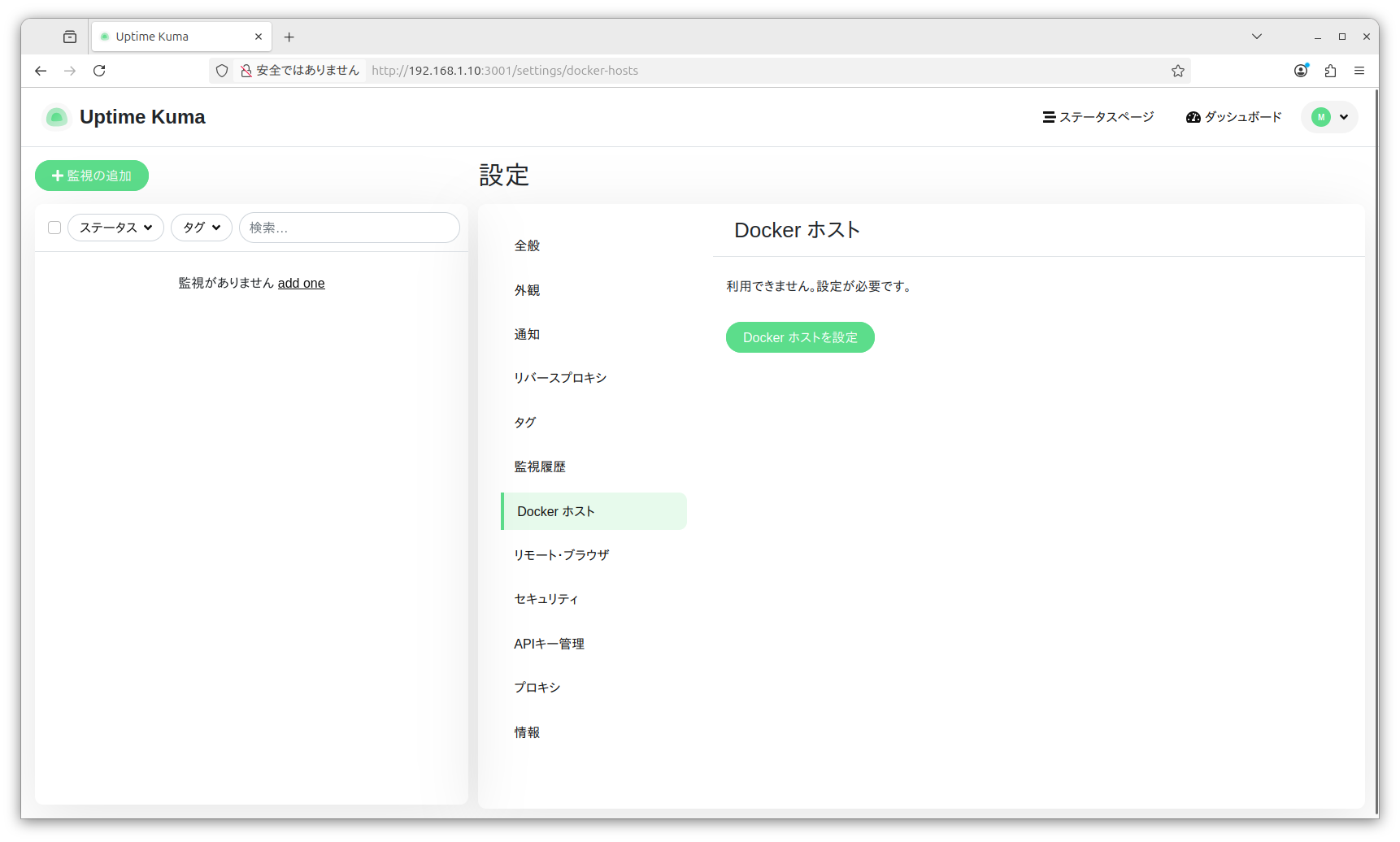Reload the page using the refresh icon
Screen dimensions: 1400x842
[99, 71]
